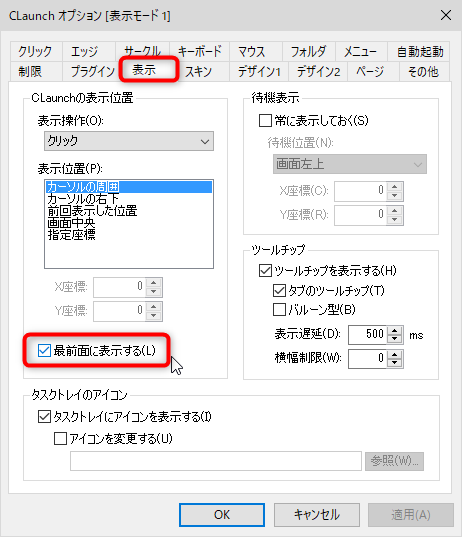Toggle ツールチップを表示する checkbox
Image resolution: width=462 pixels, height=537 pixels.
pyautogui.click(x=265, y=271)
